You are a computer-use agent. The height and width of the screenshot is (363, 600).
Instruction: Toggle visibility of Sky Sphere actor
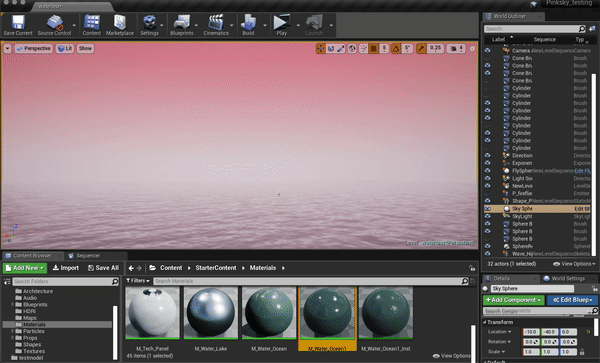click(x=488, y=209)
